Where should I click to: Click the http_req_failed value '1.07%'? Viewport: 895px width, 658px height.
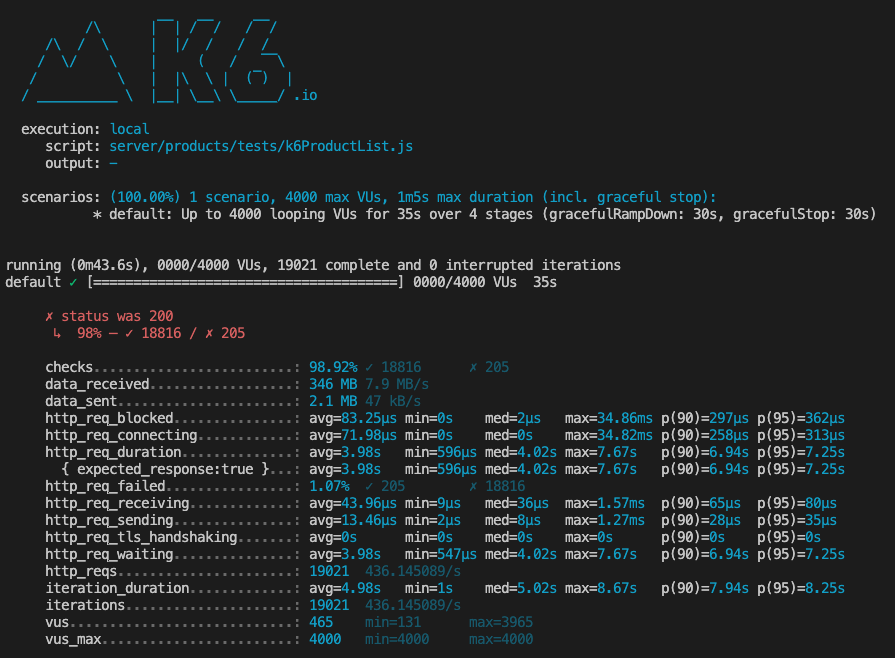pos(329,486)
